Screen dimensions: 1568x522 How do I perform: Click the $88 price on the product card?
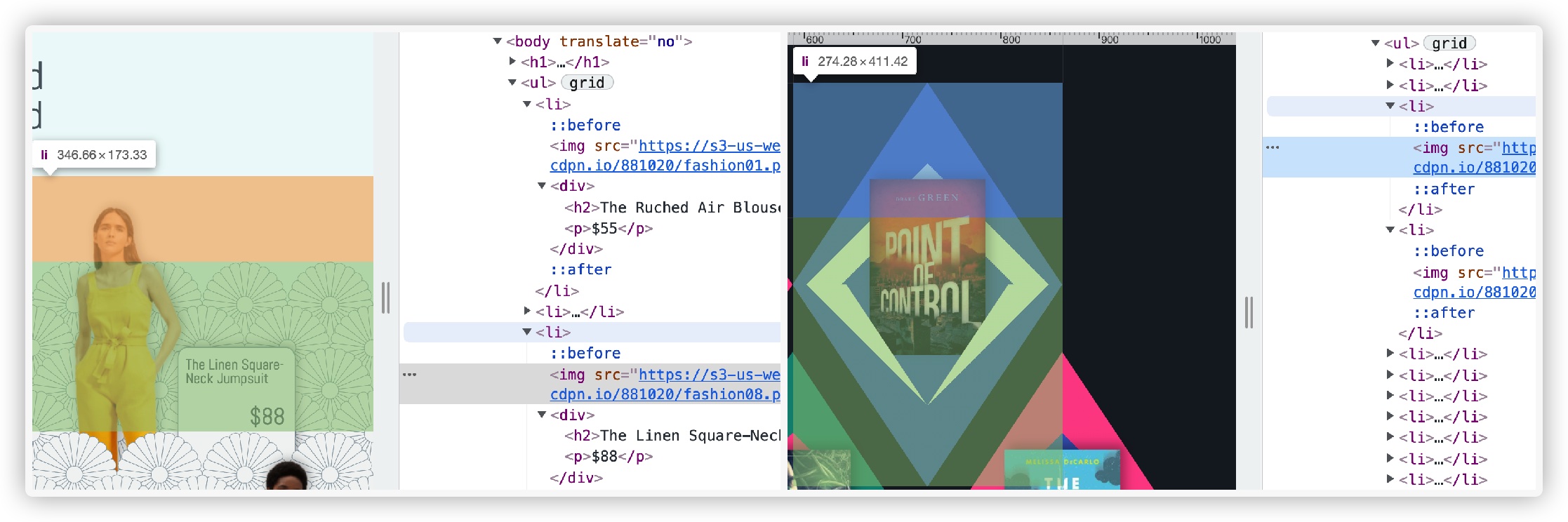tap(267, 417)
